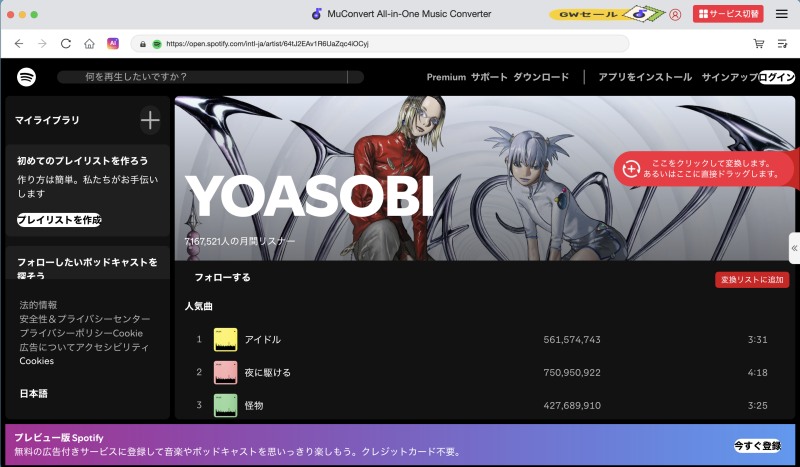Image resolution: width=800 pixels, height=467 pixels.
Task: Click サインアップ link
Action: point(729,77)
